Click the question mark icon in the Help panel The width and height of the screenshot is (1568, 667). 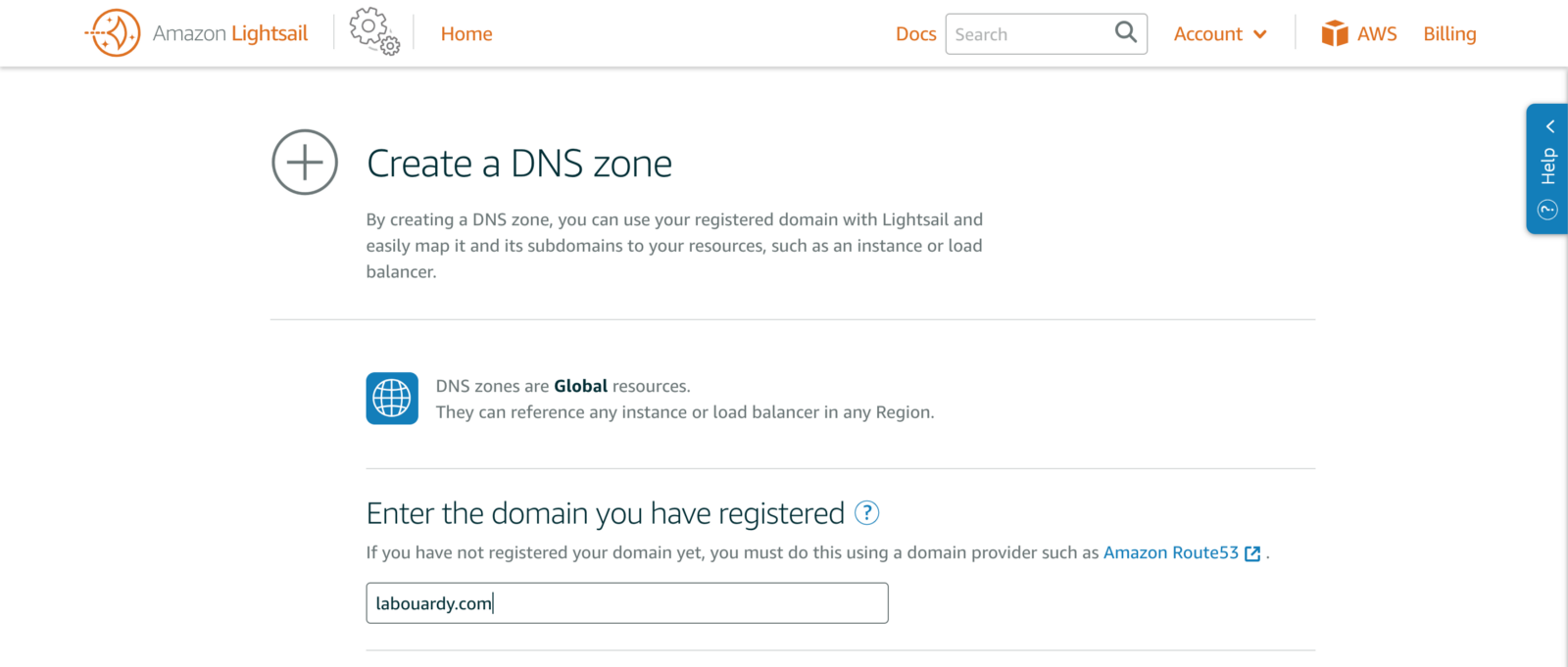point(1548,210)
